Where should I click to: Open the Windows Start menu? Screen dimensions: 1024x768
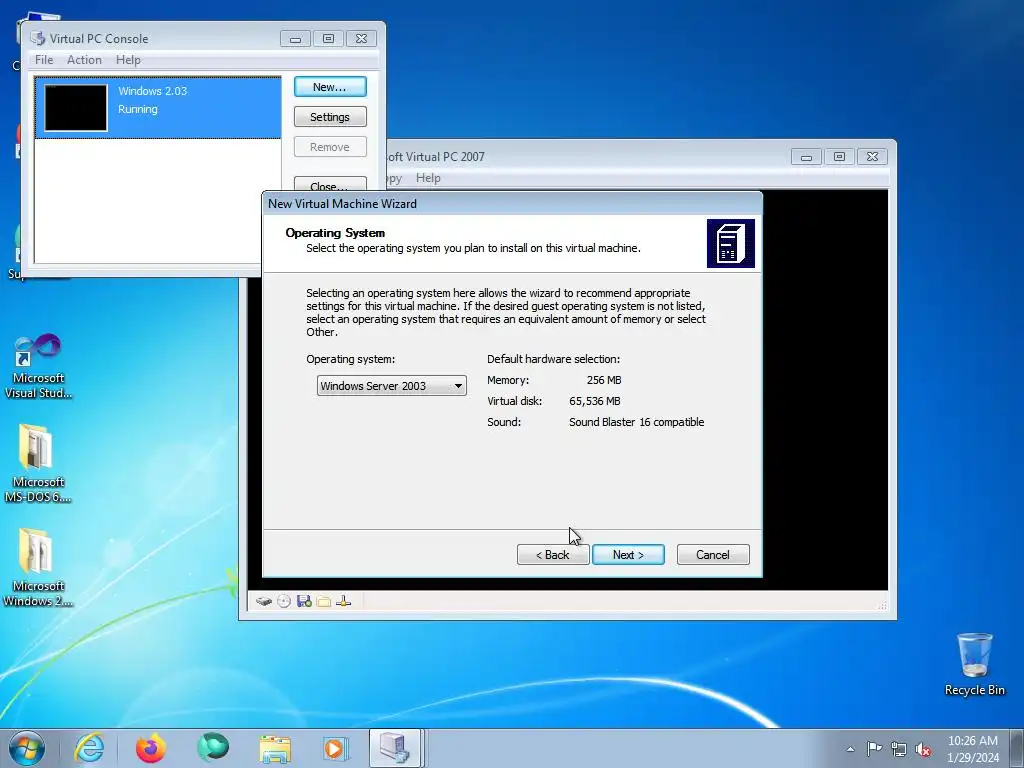pos(27,748)
